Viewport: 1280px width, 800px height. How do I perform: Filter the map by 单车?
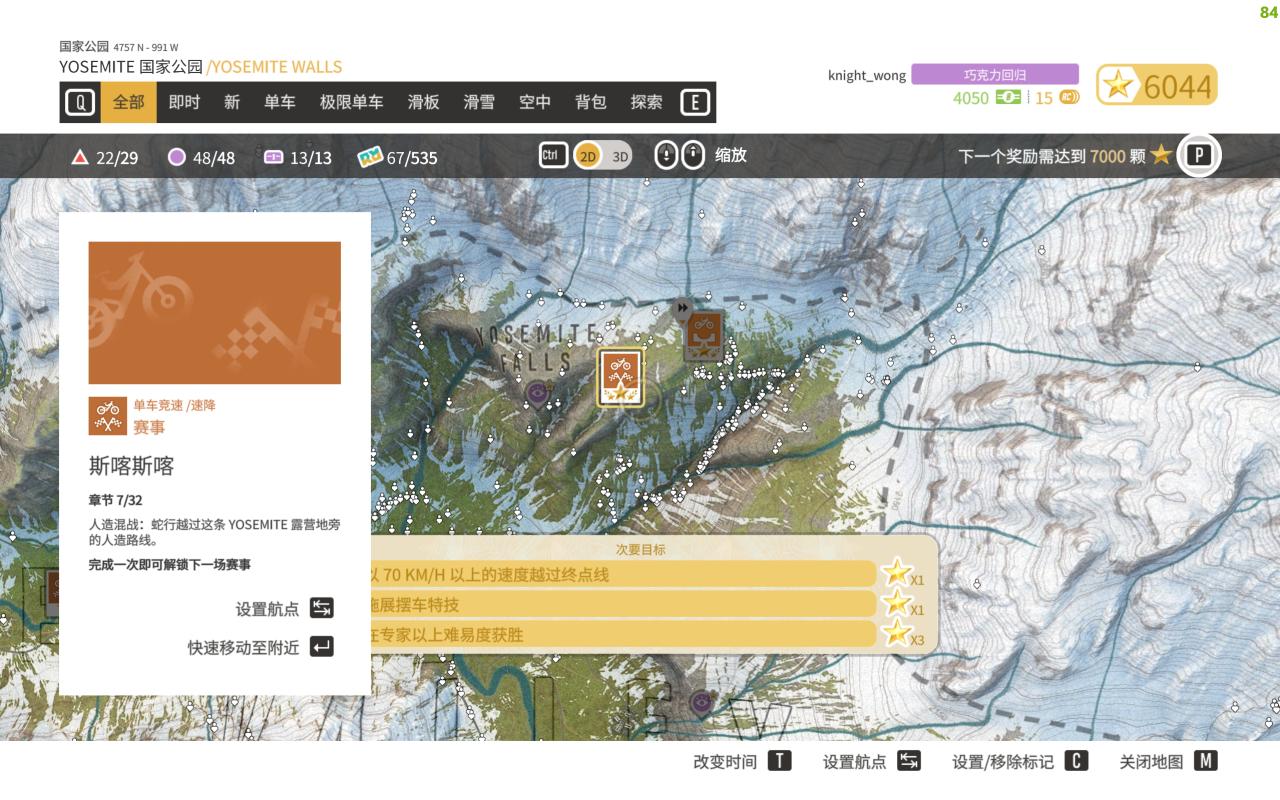[280, 102]
